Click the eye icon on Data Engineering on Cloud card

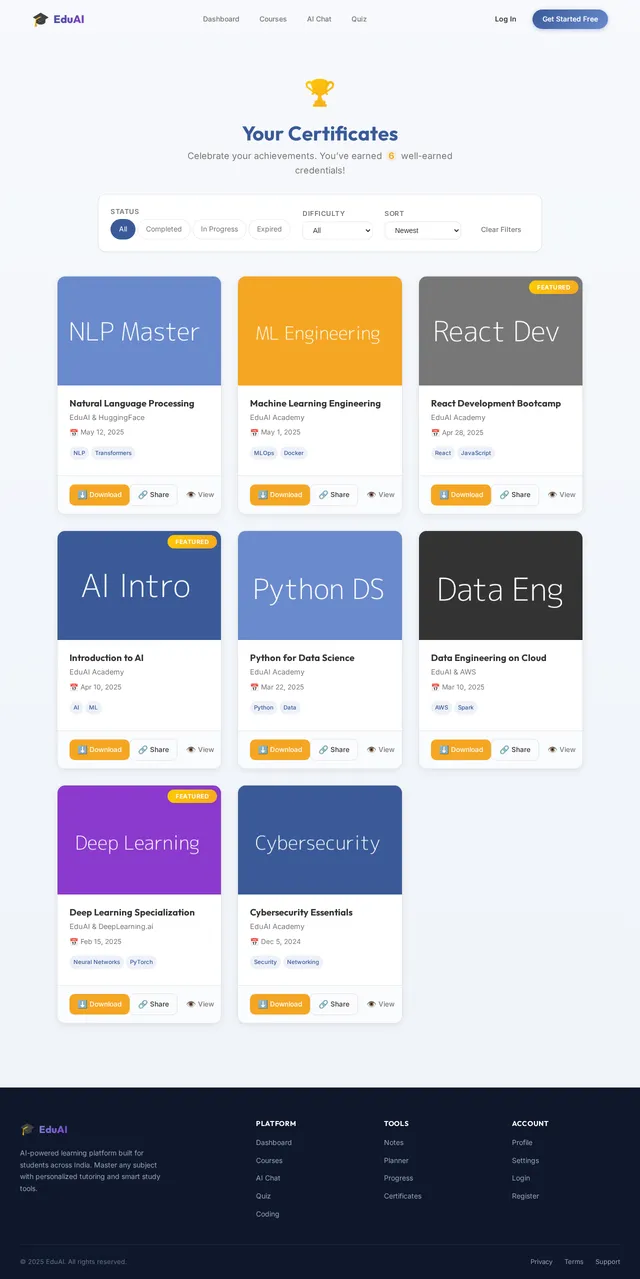553,750
